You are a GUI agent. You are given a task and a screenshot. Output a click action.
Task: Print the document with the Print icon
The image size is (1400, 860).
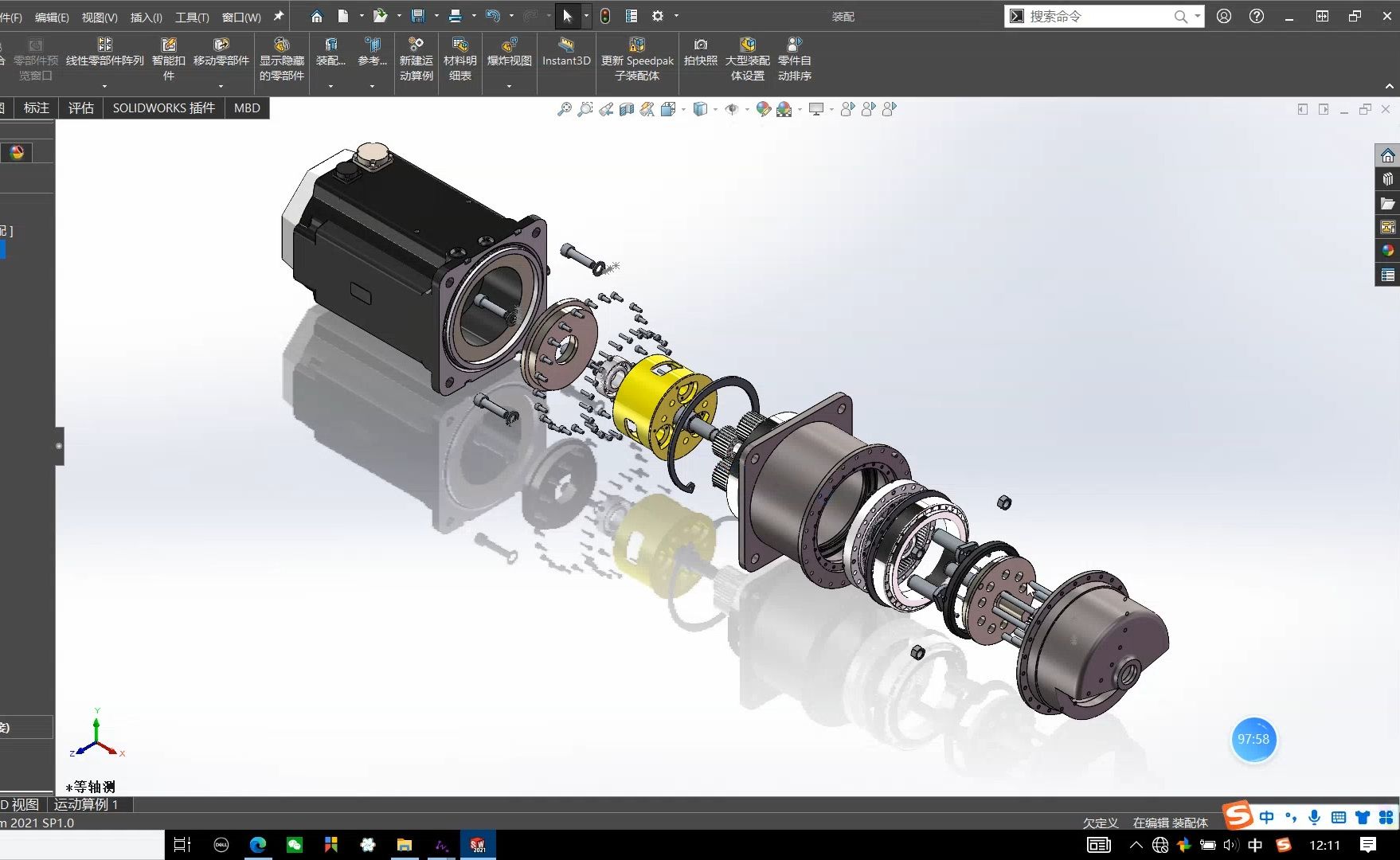click(455, 16)
